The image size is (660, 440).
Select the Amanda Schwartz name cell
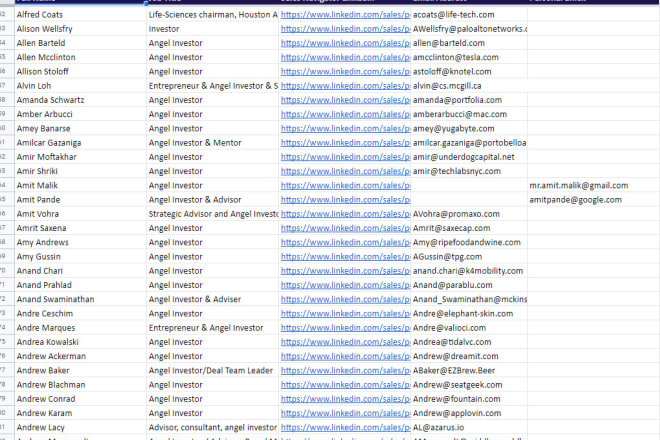(x=80, y=100)
